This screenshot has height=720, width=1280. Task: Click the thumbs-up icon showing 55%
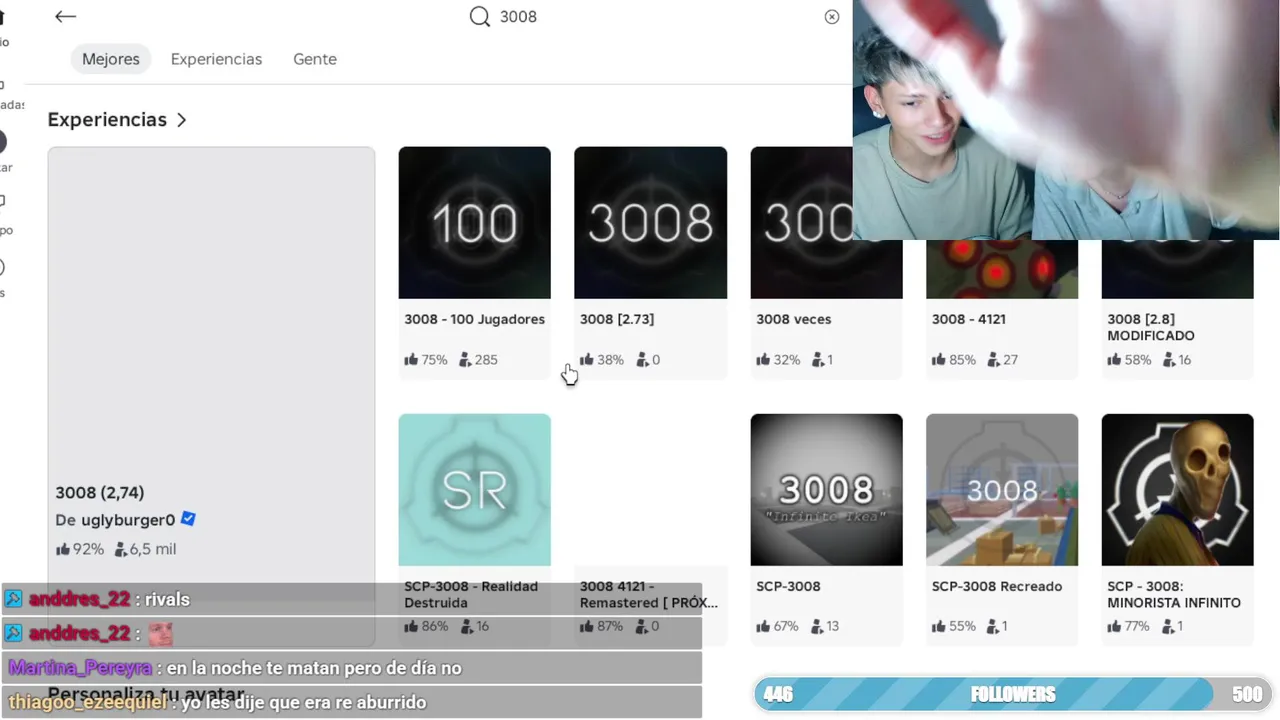click(939, 627)
